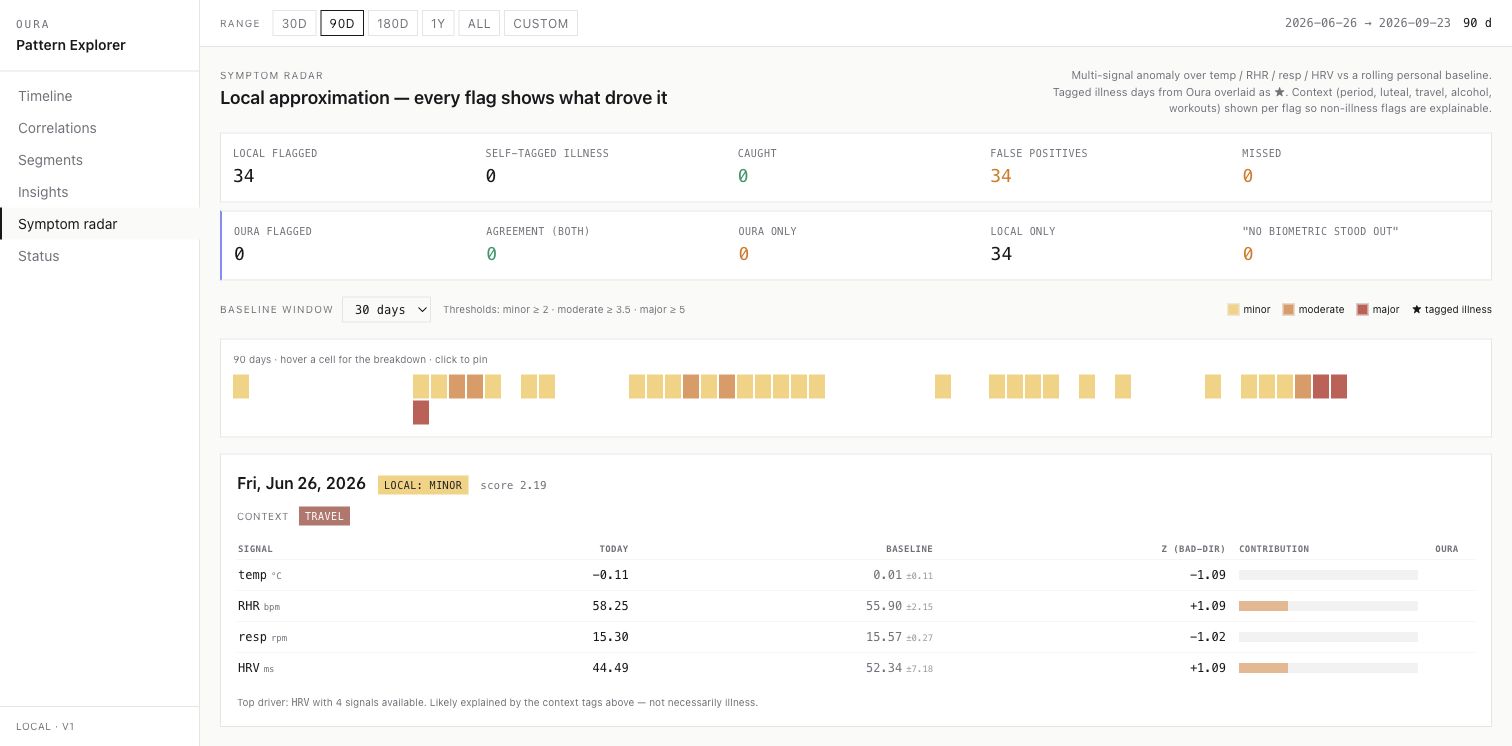Image resolution: width=1512 pixels, height=746 pixels.
Task: Click the moderate legend color swatch
Action: point(1288,310)
